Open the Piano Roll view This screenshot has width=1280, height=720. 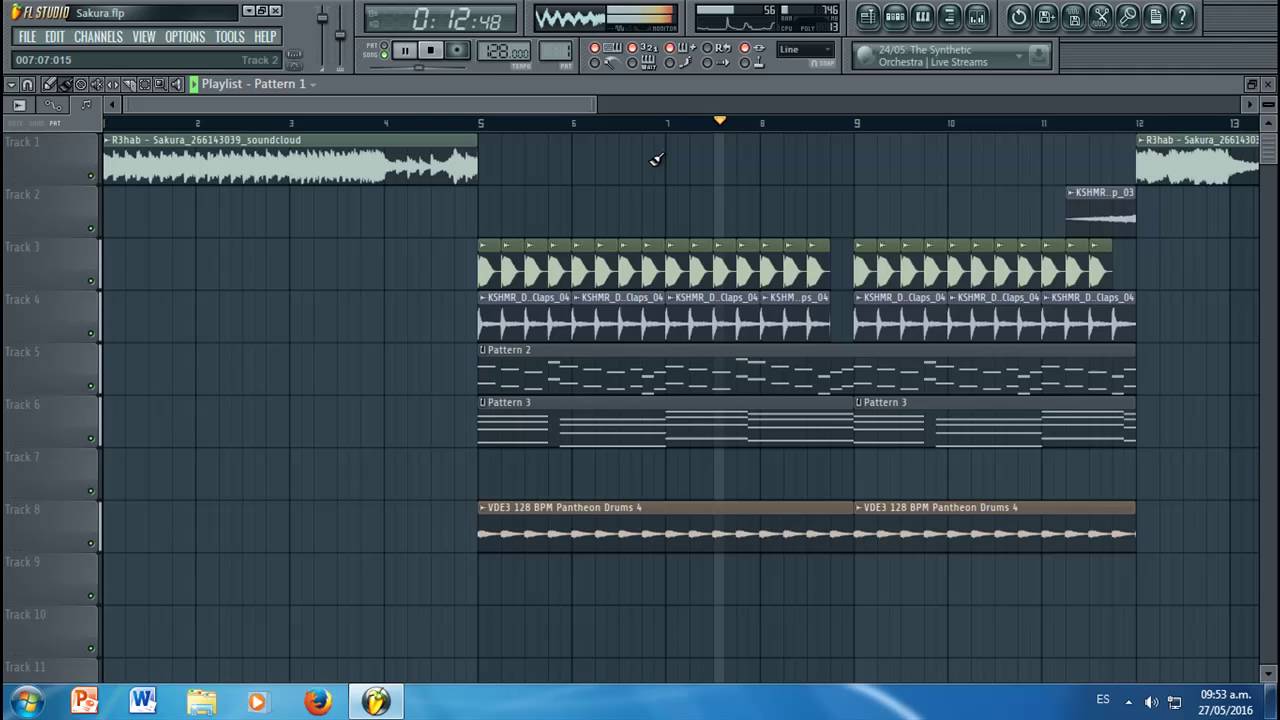click(922, 16)
